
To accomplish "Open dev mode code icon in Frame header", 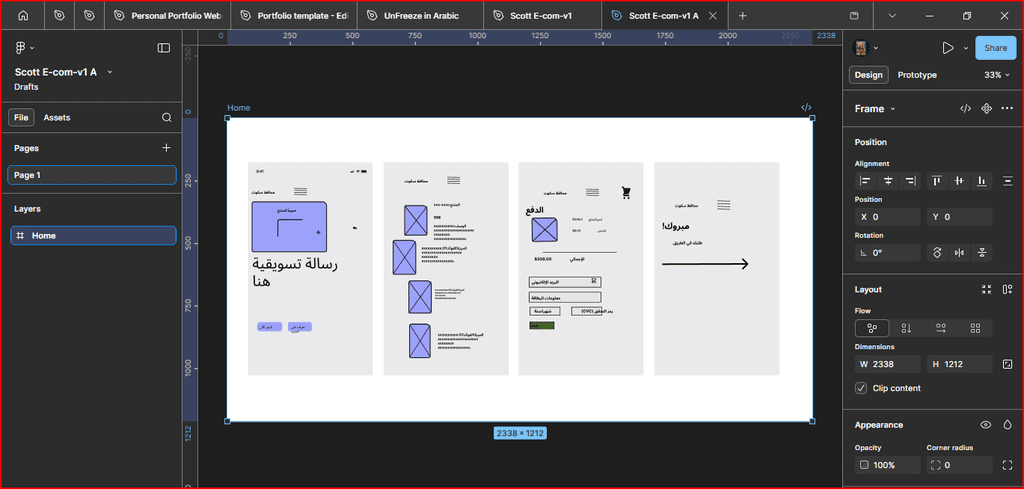I will click(965, 108).
